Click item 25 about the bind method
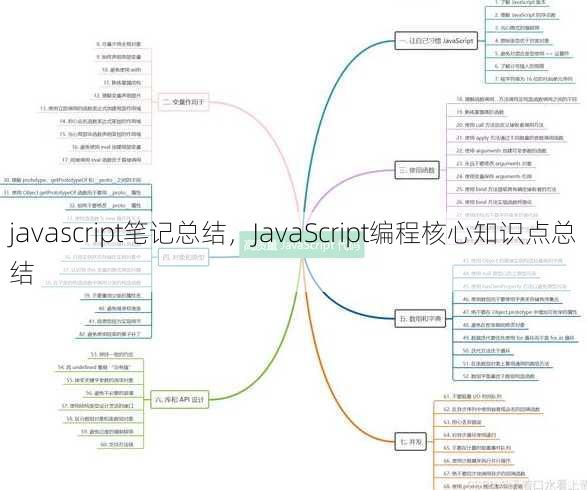Viewport: 587px width, 490px height. pos(506,189)
